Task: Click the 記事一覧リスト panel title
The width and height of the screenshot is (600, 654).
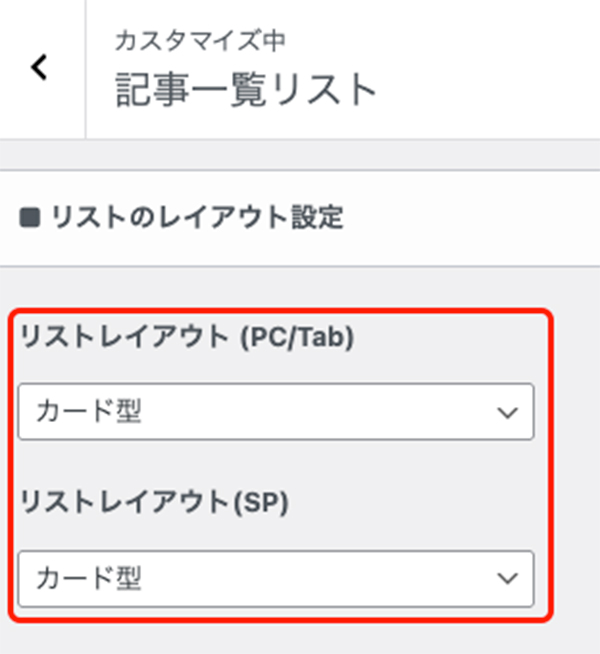Action: tap(246, 91)
